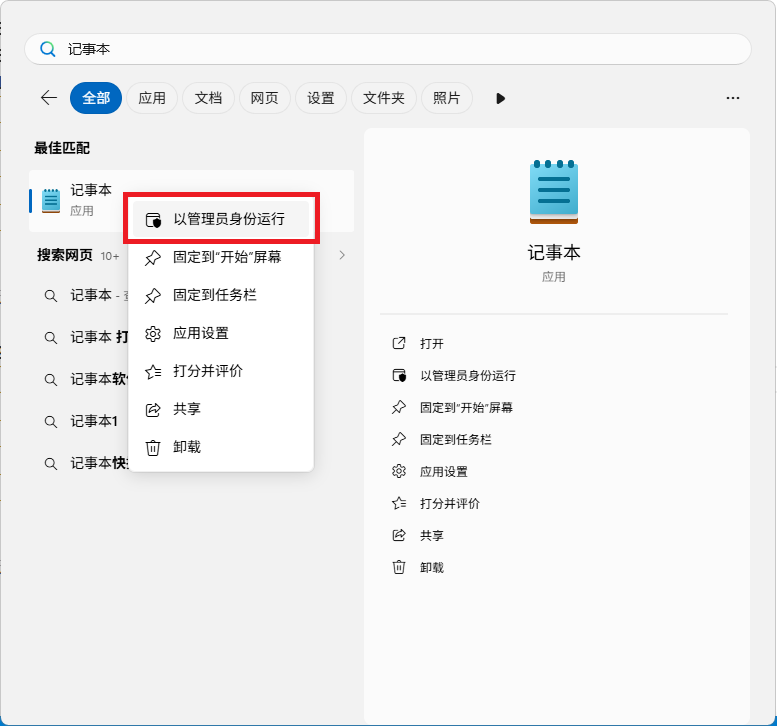777x726 pixels.
Task: Click the search icon beside 记事本1 suggestion
Action: pos(51,422)
